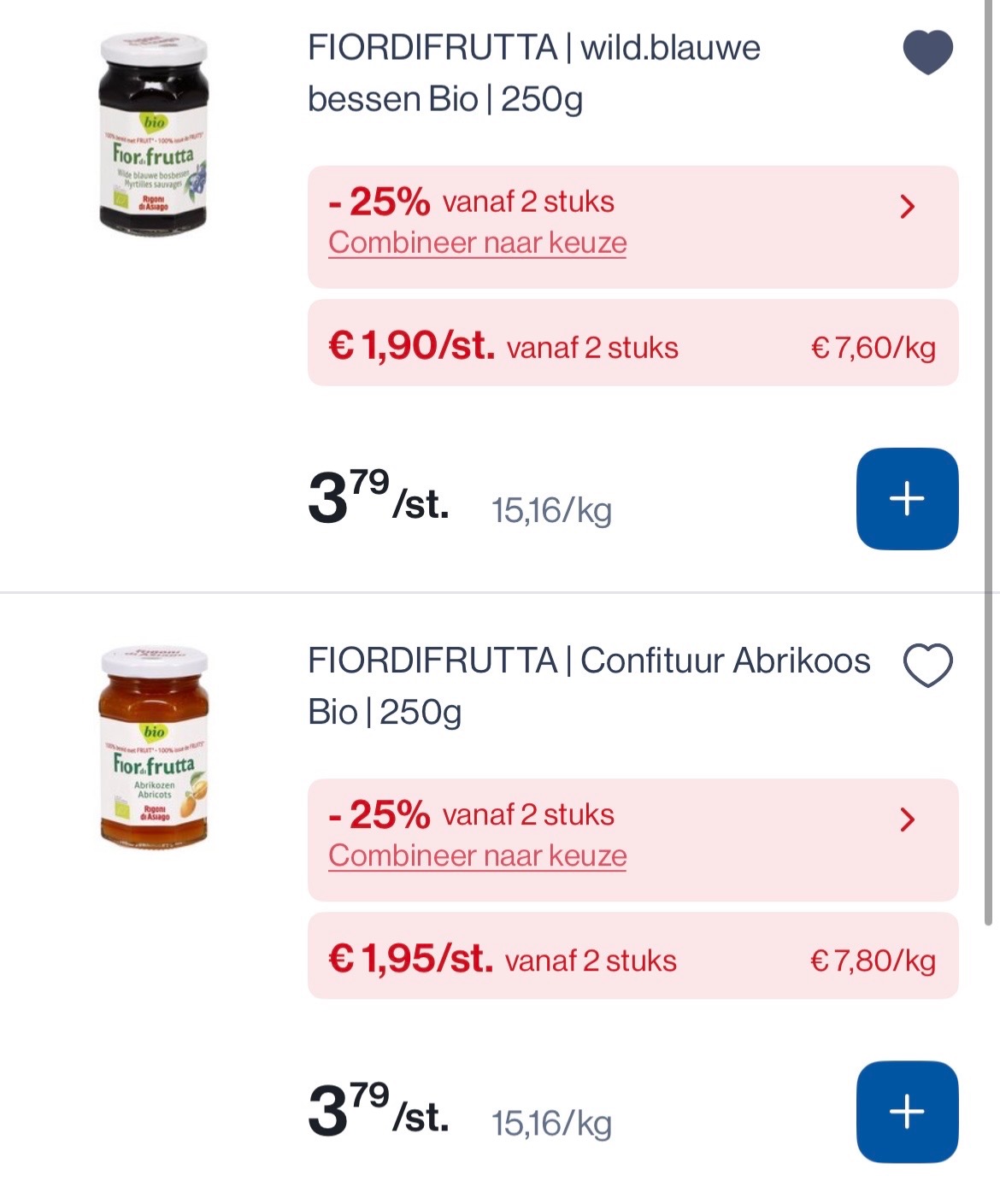This screenshot has width=1000, height=1204.
Task: Tap the blueberry jam 3,79/st. price
Action: (x=378, y=498)
